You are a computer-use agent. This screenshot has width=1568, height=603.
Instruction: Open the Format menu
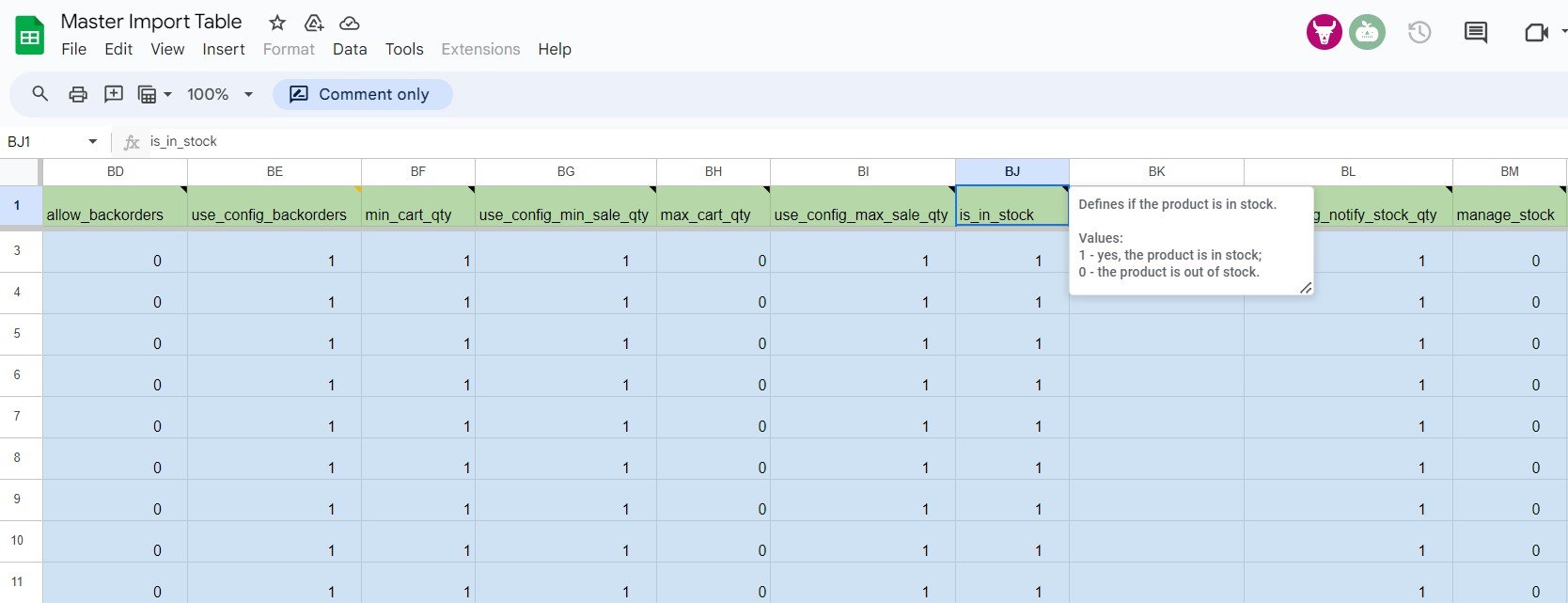[x=289, y=49]
